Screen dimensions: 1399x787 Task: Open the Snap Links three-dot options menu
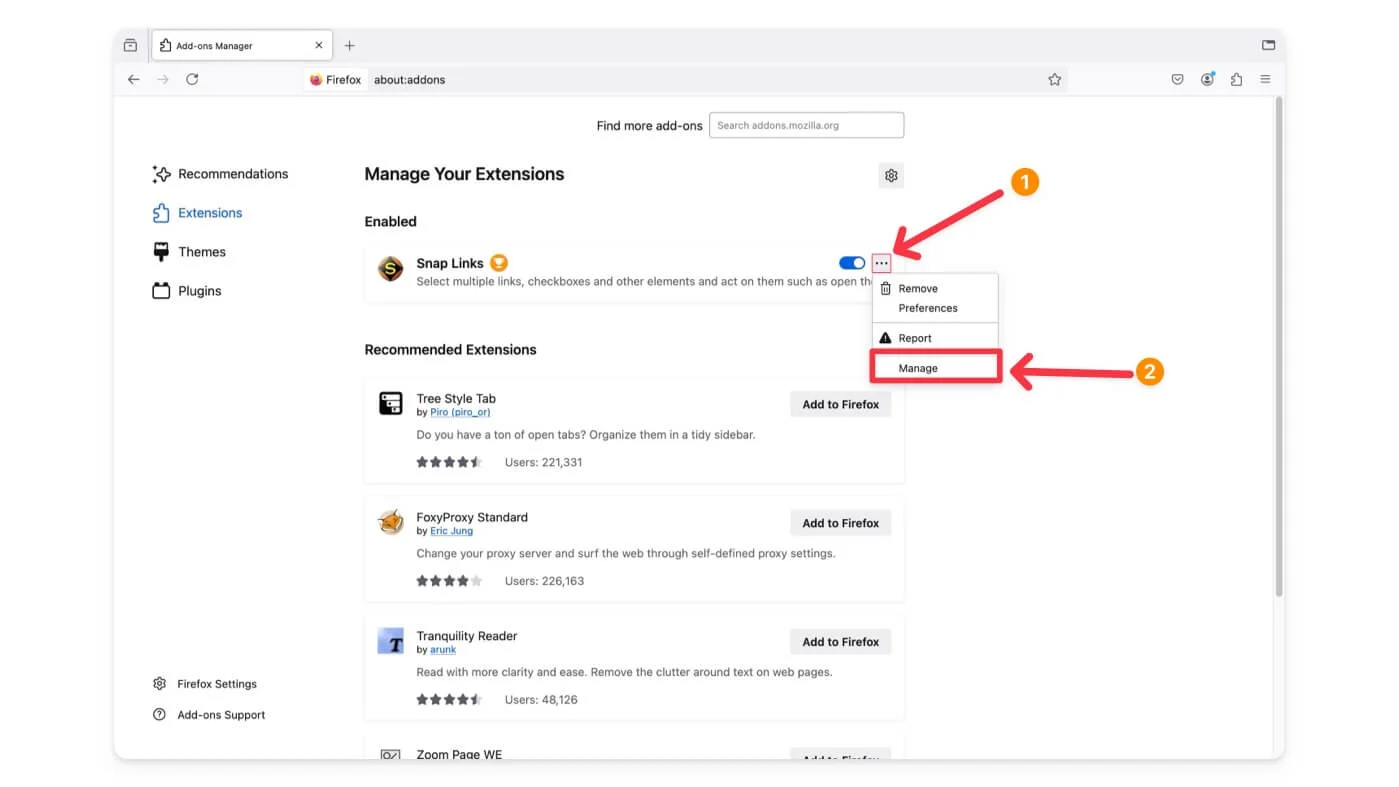[881, 263]
